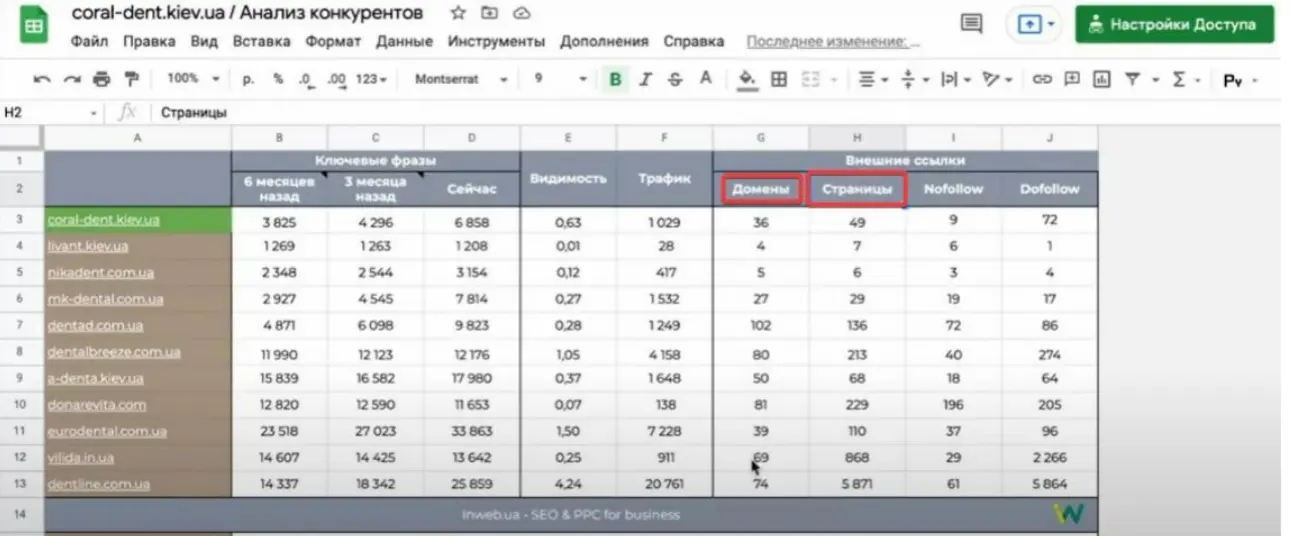Screen dimensions: 1291x536
Task: Toggle italic formatting
Action: click(x=645, y=79)
